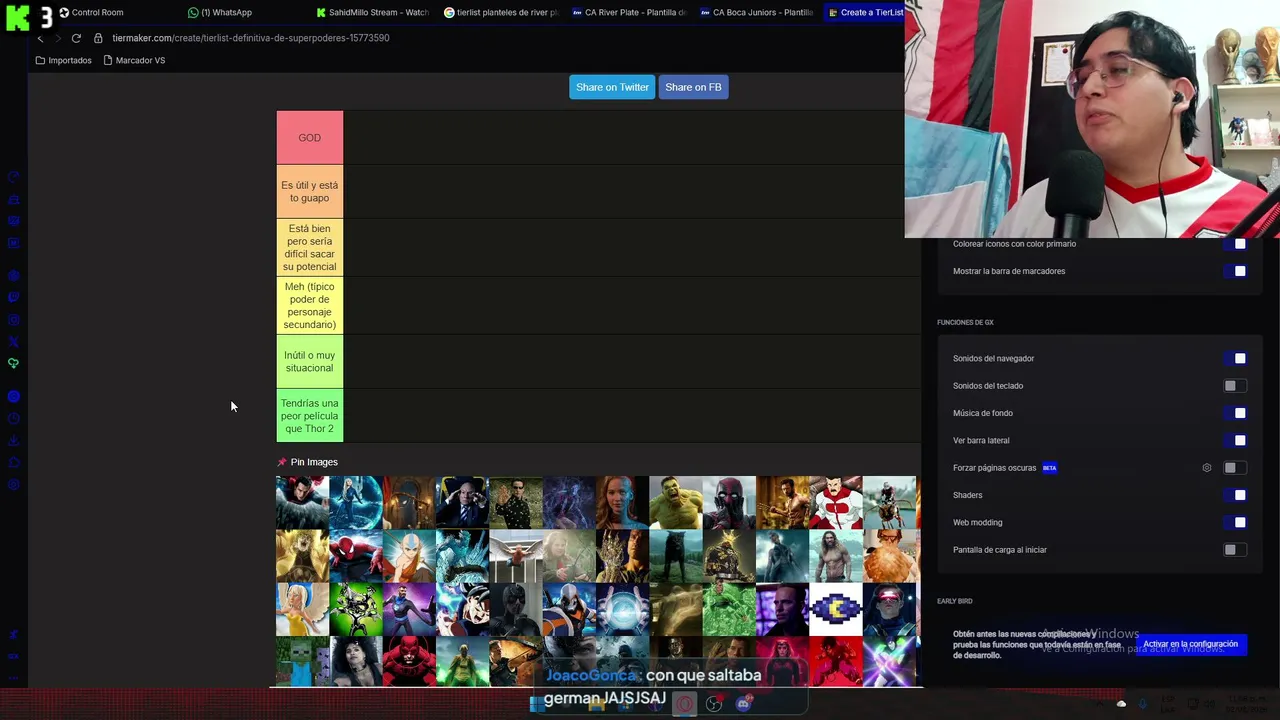
Task: Switch to the Control Room tab
Action: (91, 13)
